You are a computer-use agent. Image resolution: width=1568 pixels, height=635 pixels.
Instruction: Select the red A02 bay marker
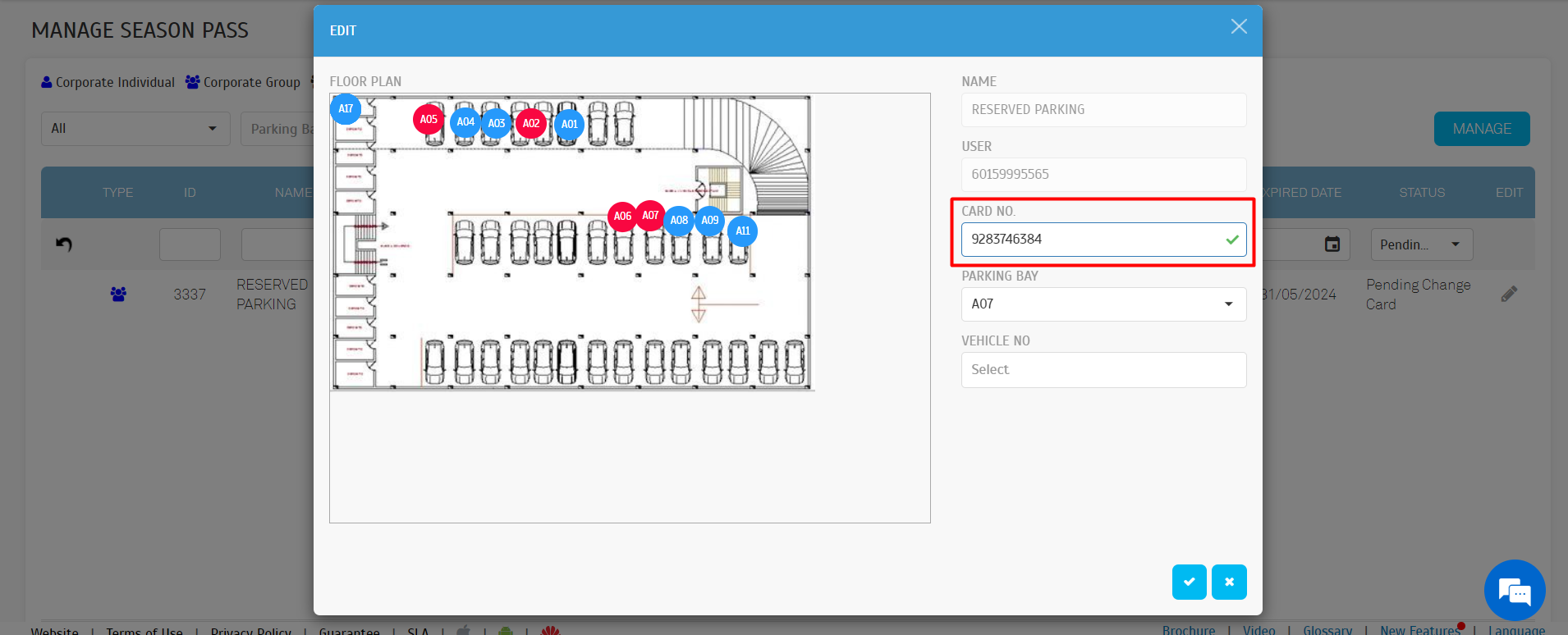[531, 124]
